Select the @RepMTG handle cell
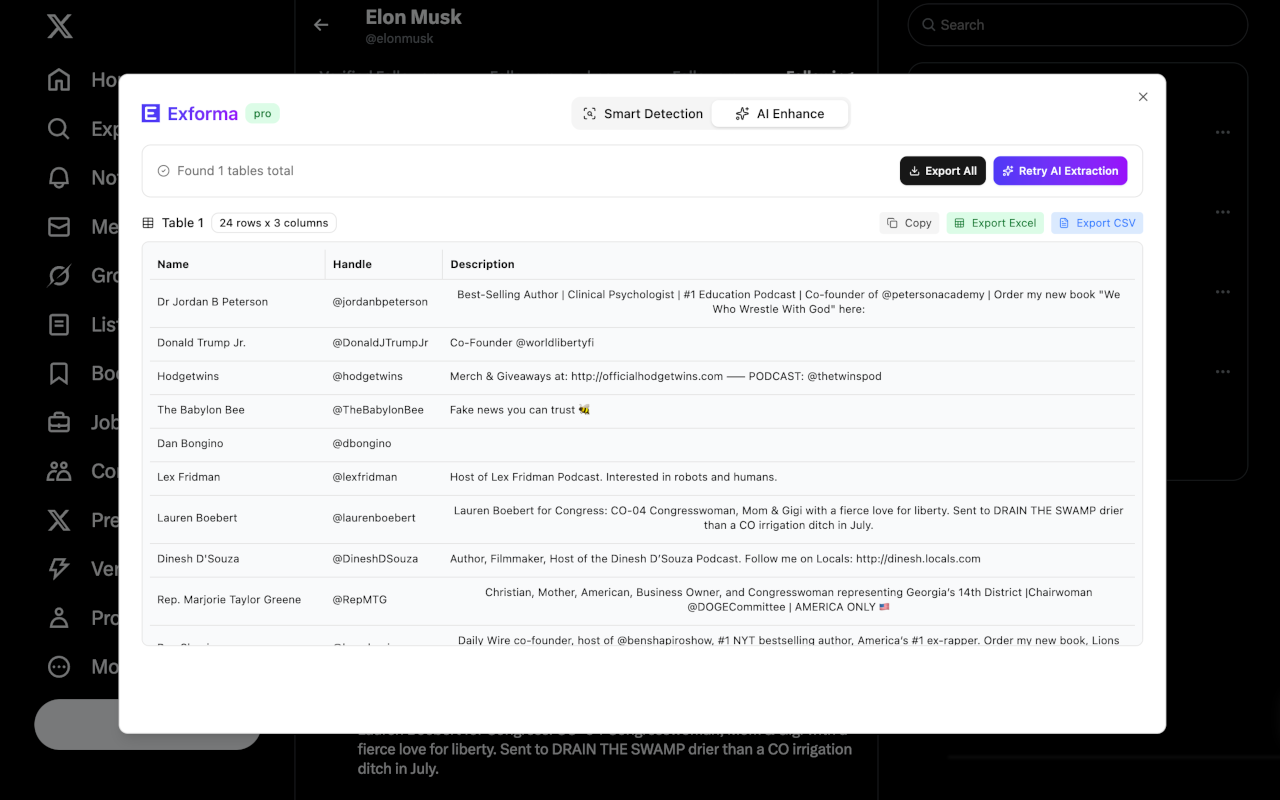This screenshot has height=800, width=1280. coord(384,600)
